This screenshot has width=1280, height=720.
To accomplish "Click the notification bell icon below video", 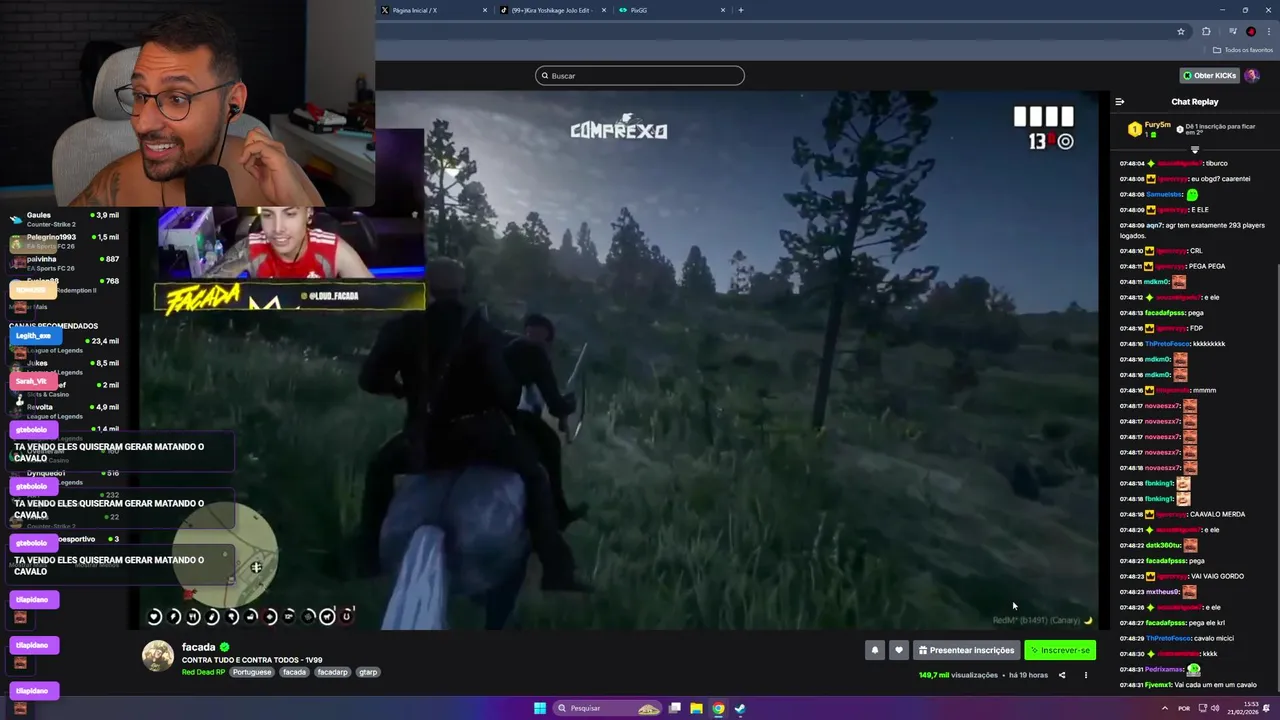I will click(875, 650).
